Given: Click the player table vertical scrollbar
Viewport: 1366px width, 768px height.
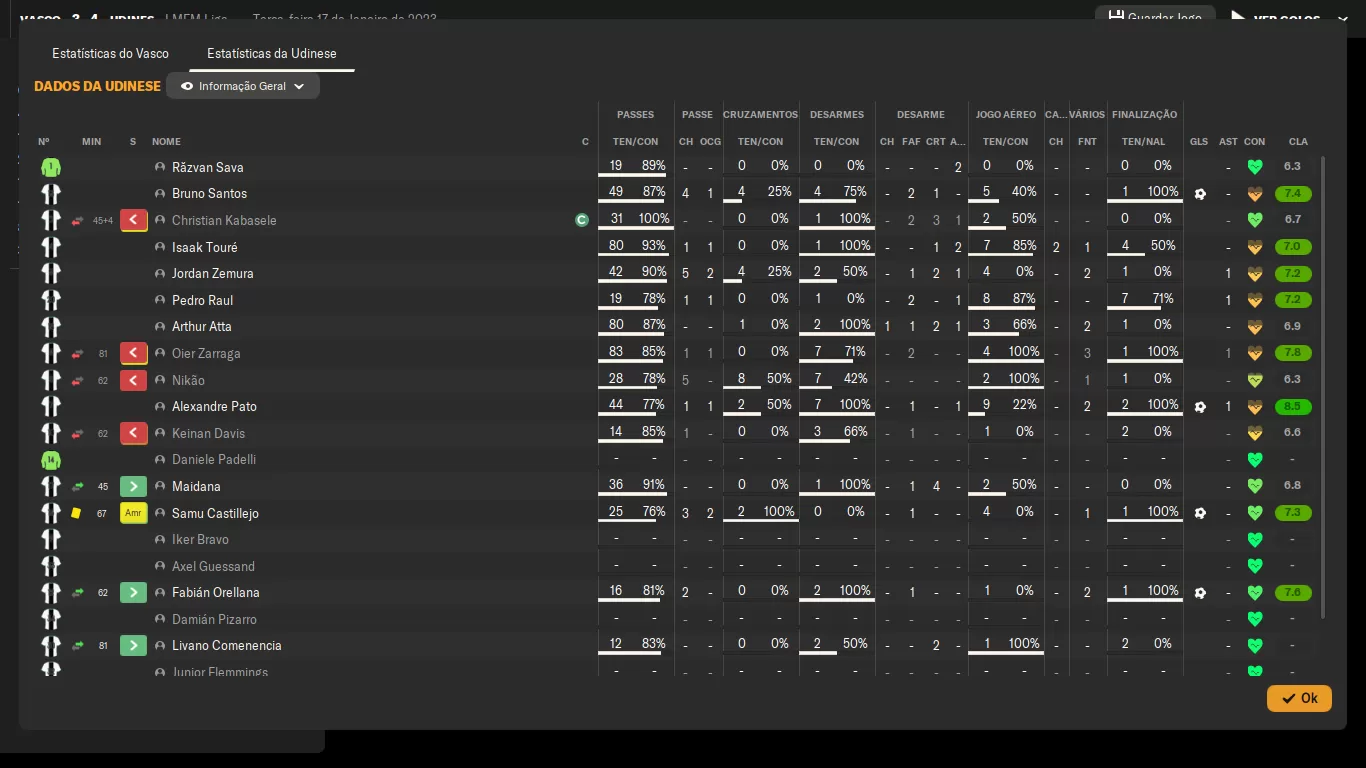Looking at the screenshot, I should click(x=1324, y=387).
